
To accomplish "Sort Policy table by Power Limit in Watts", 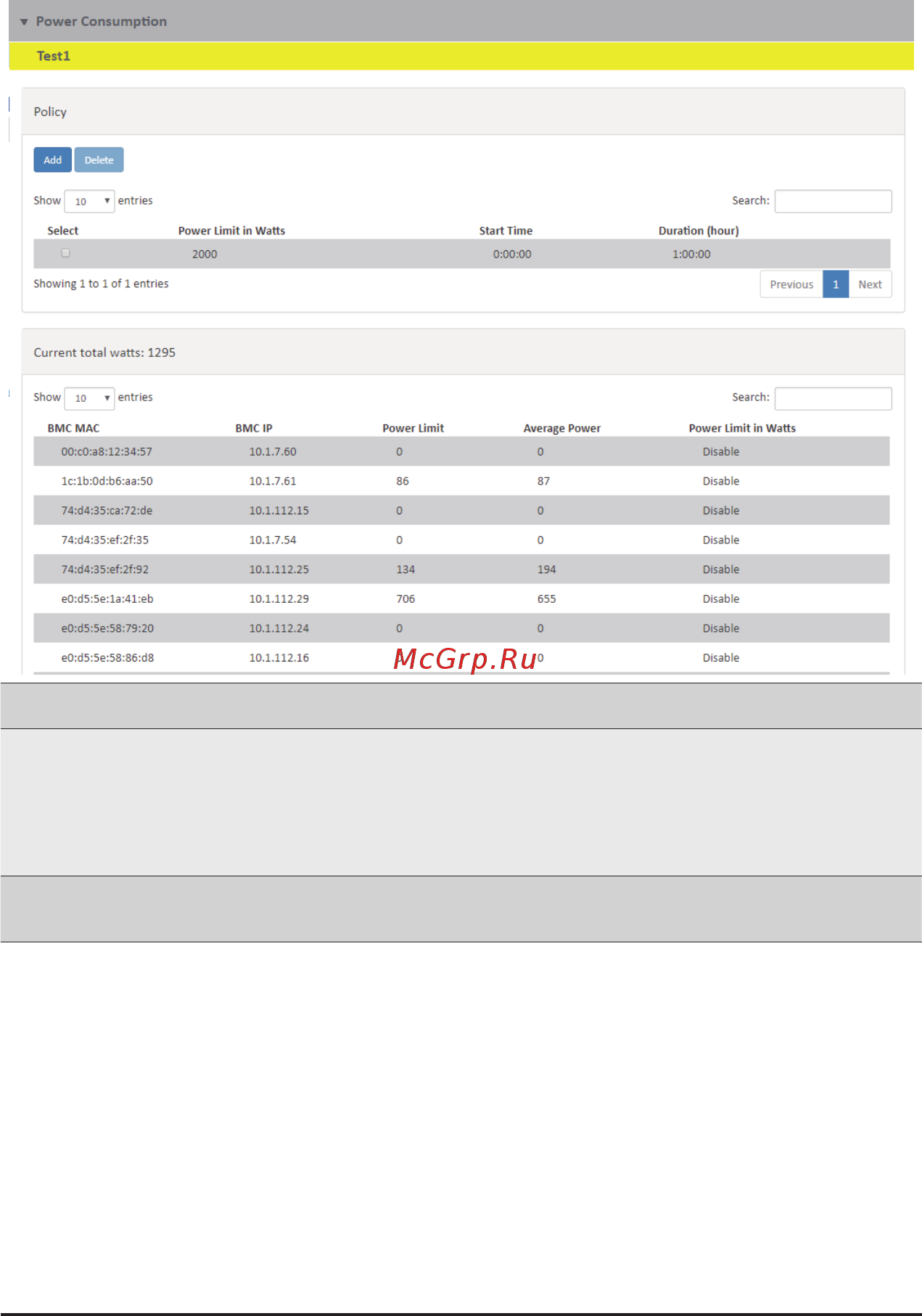I will click(x=231, y=231).
